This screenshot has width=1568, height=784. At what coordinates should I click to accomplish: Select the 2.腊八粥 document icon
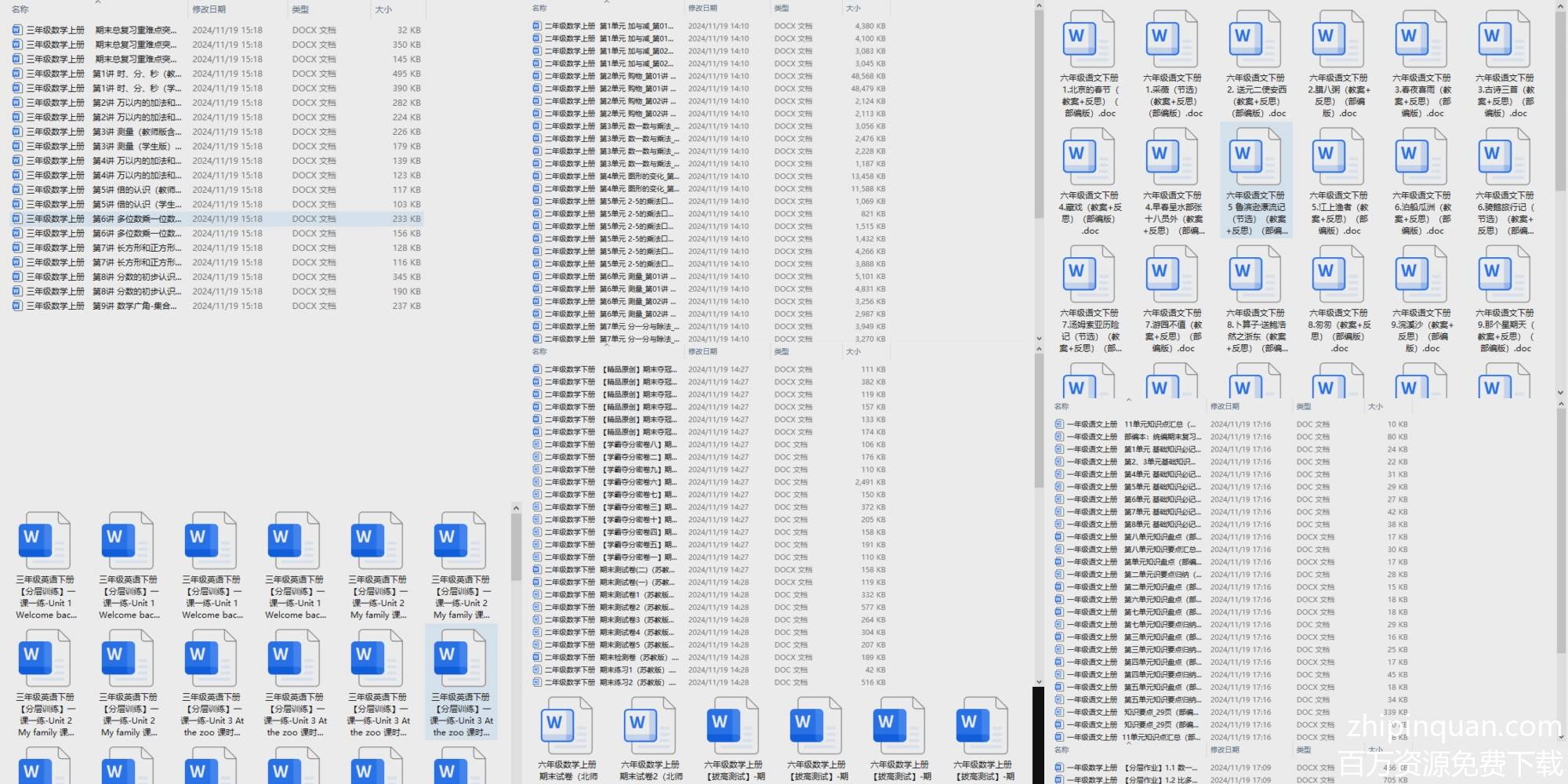pyautogui.click(x=1338, y=41)
